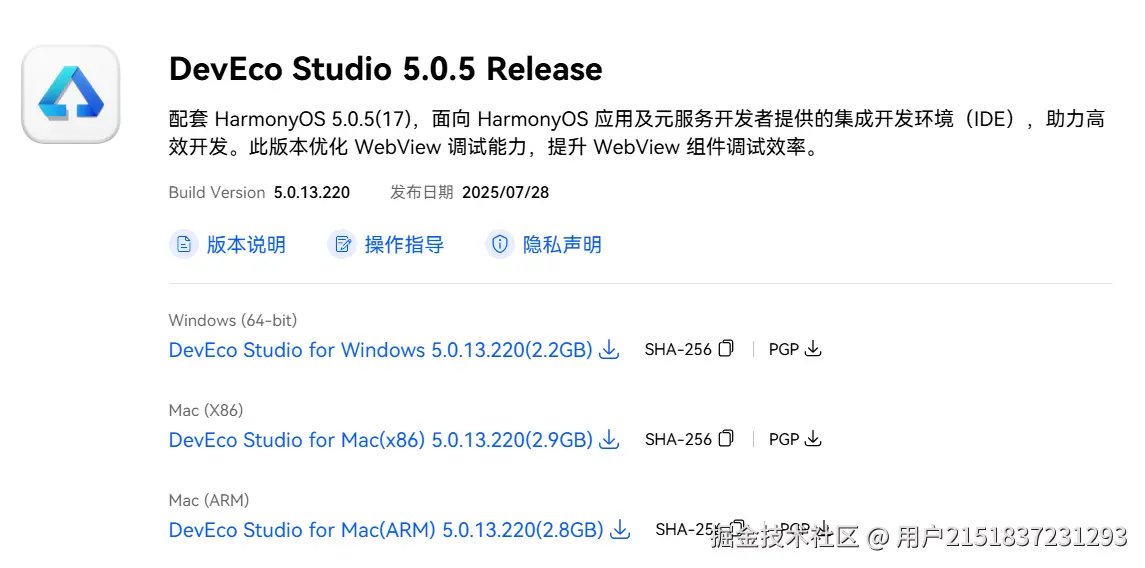This screenshot has width=1145, height=568.
Task: Click the Mac(x86) PGP label text
Action: [784, 440]
